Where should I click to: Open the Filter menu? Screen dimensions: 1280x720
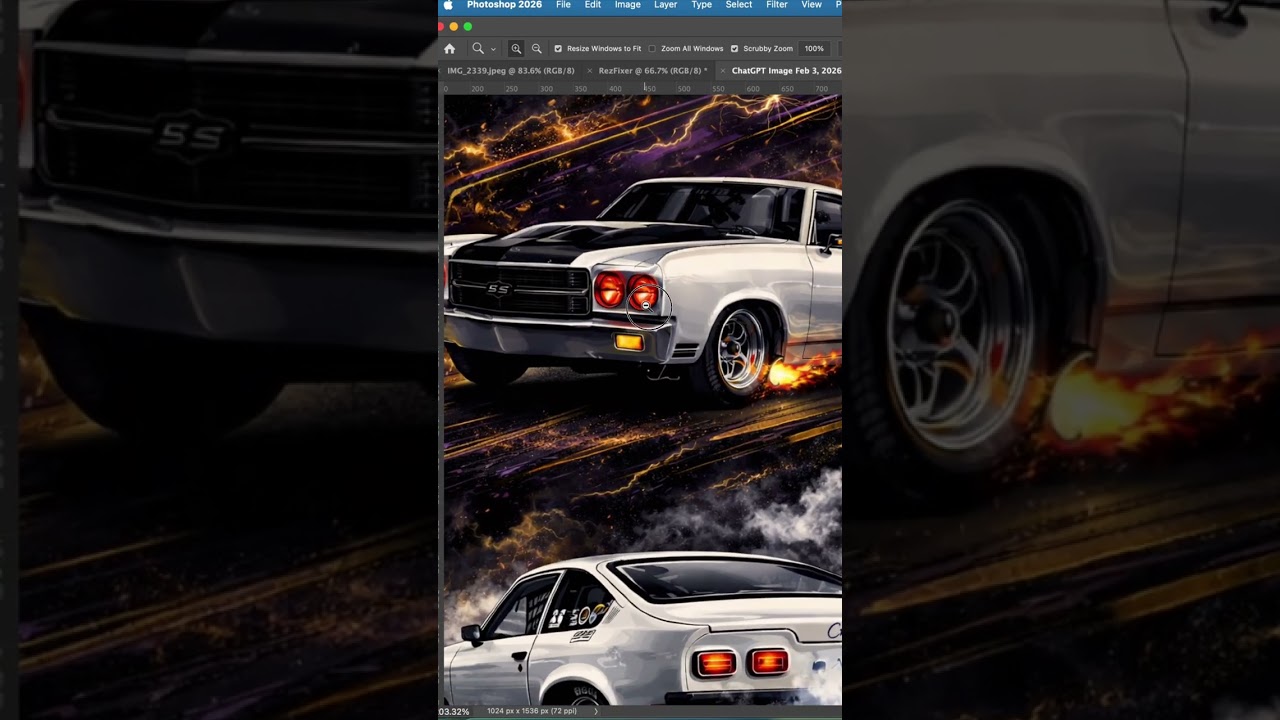pos(777,5)
